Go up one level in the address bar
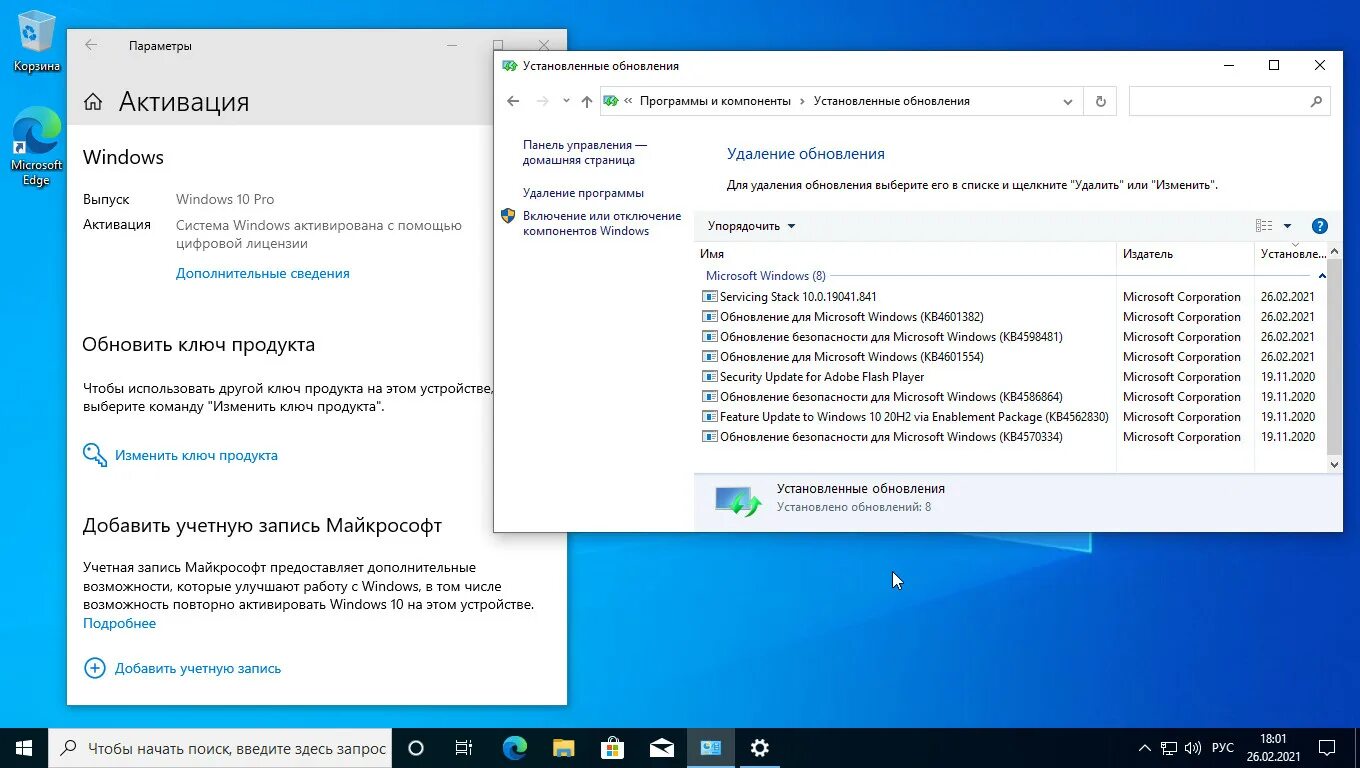Screen dimensions: 1360x768 587,101
